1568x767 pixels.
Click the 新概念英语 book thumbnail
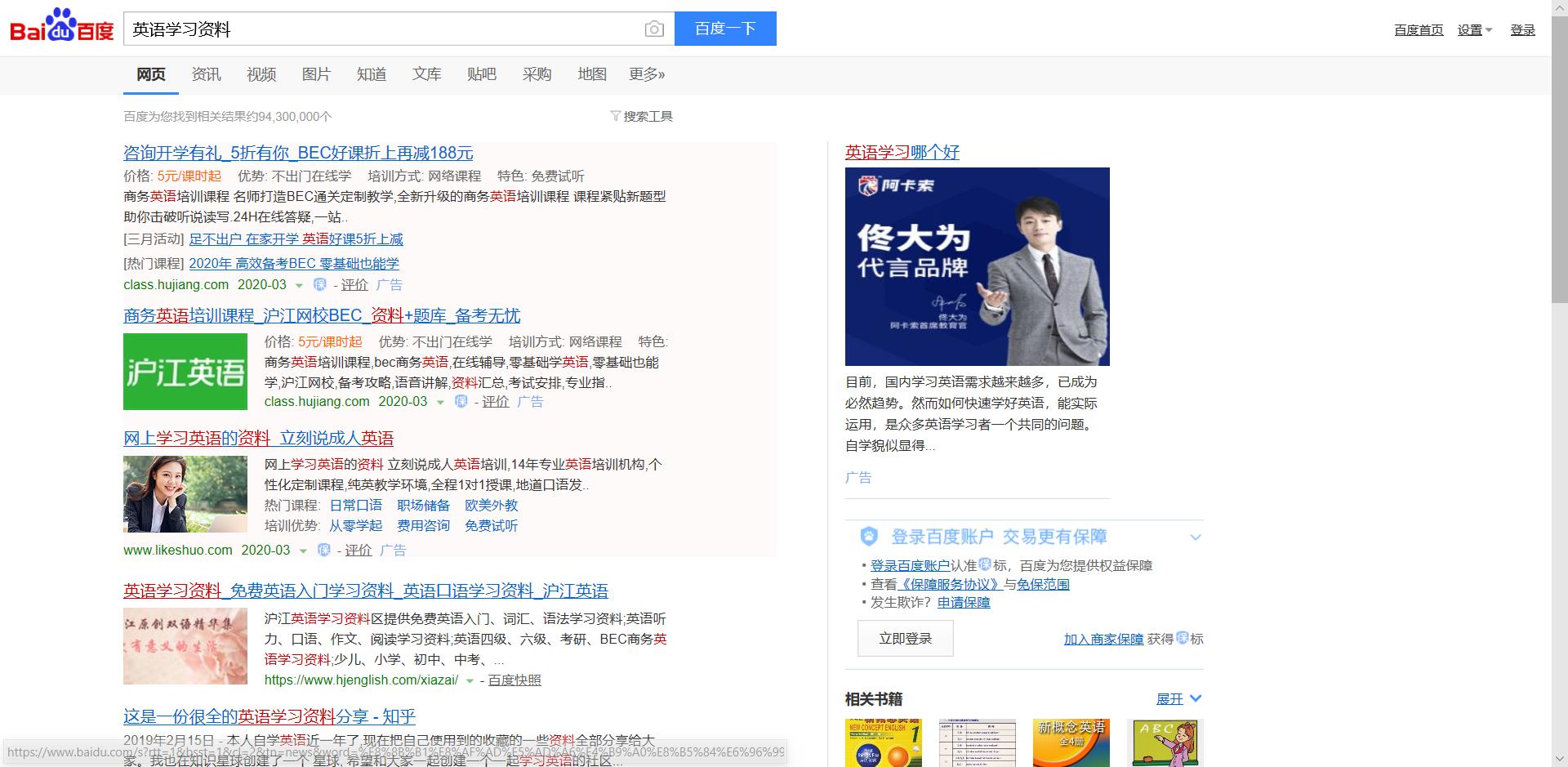coord(1071,742)
